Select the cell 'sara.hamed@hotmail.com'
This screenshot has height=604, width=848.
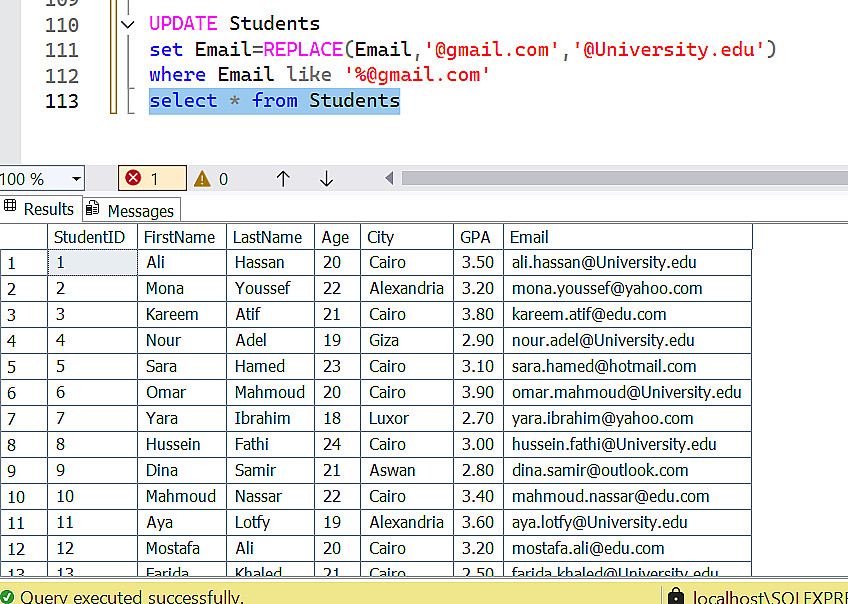click(x=627, y=366)
